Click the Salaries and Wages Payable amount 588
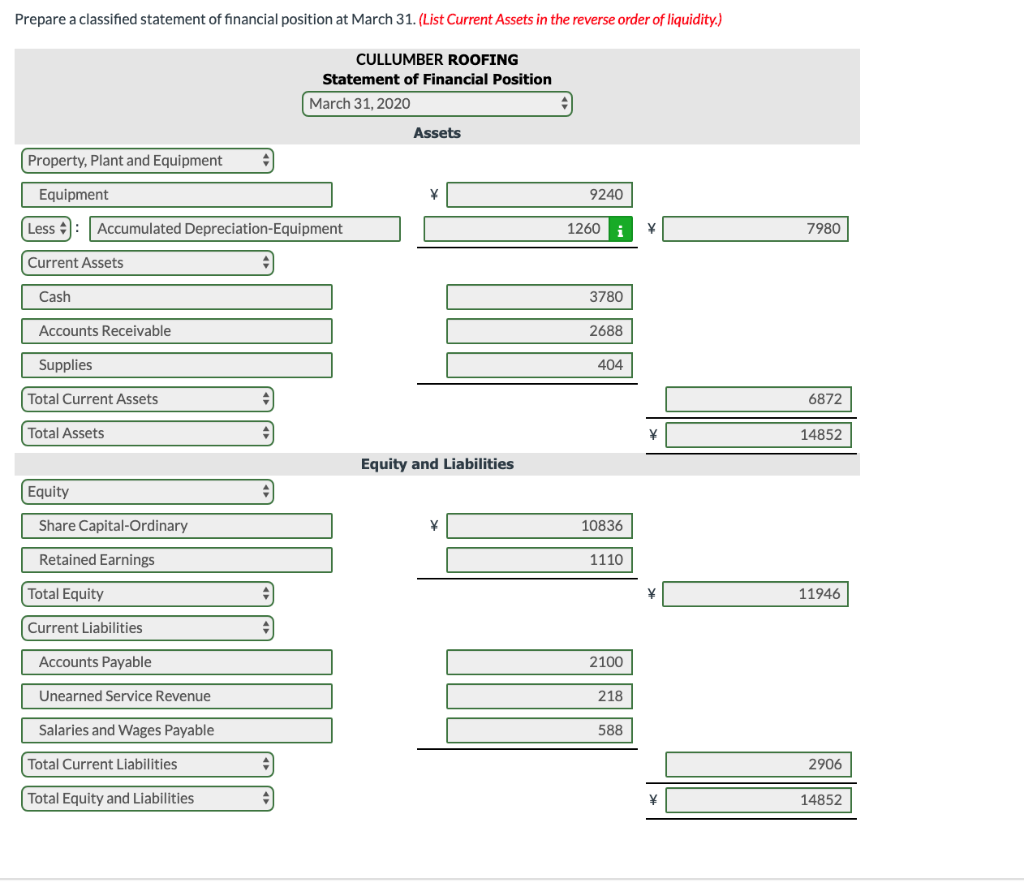 pyautogui.click(x=539, y=730)
